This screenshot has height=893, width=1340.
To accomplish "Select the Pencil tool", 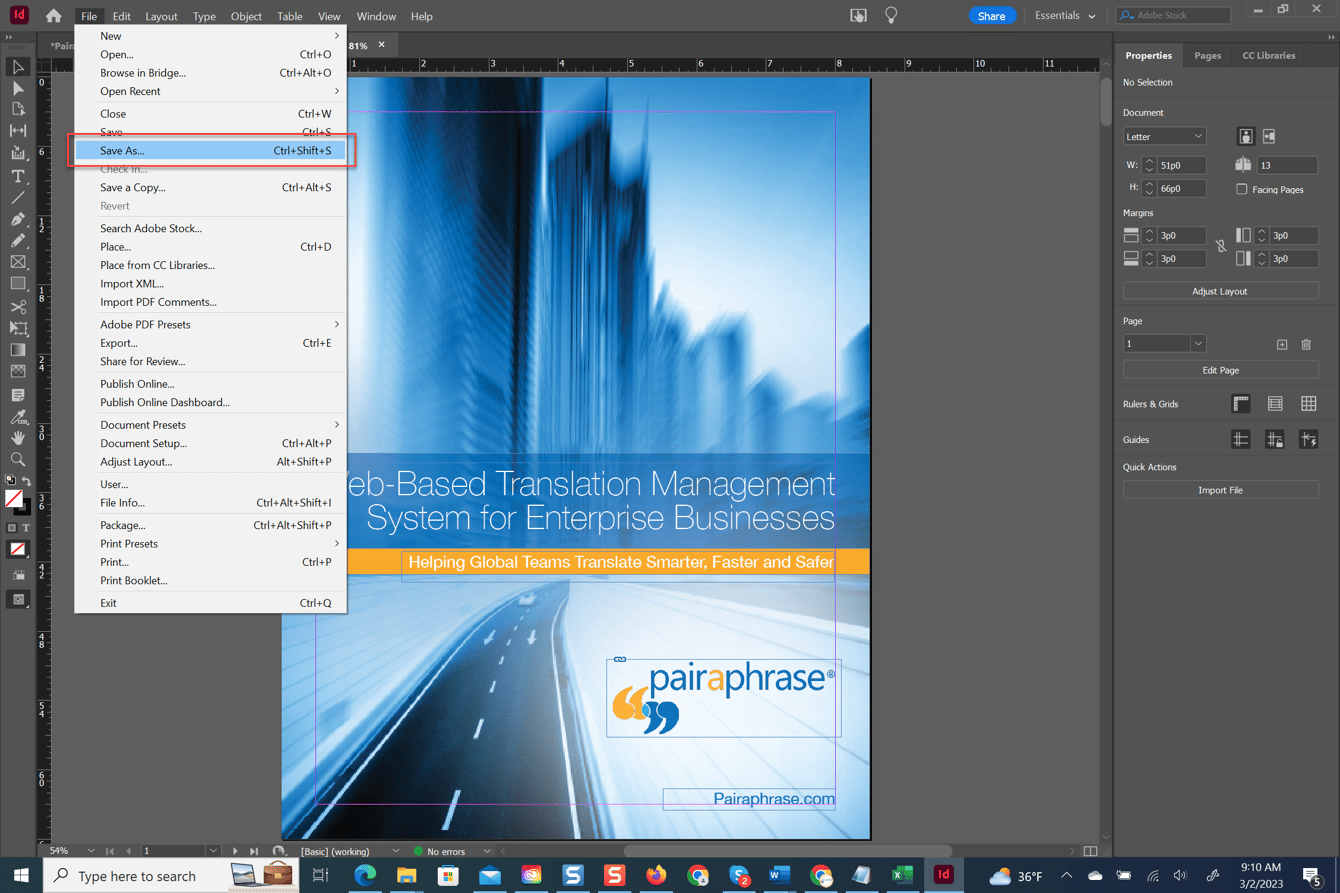I will pyautogui.click(x=18, y=241).
